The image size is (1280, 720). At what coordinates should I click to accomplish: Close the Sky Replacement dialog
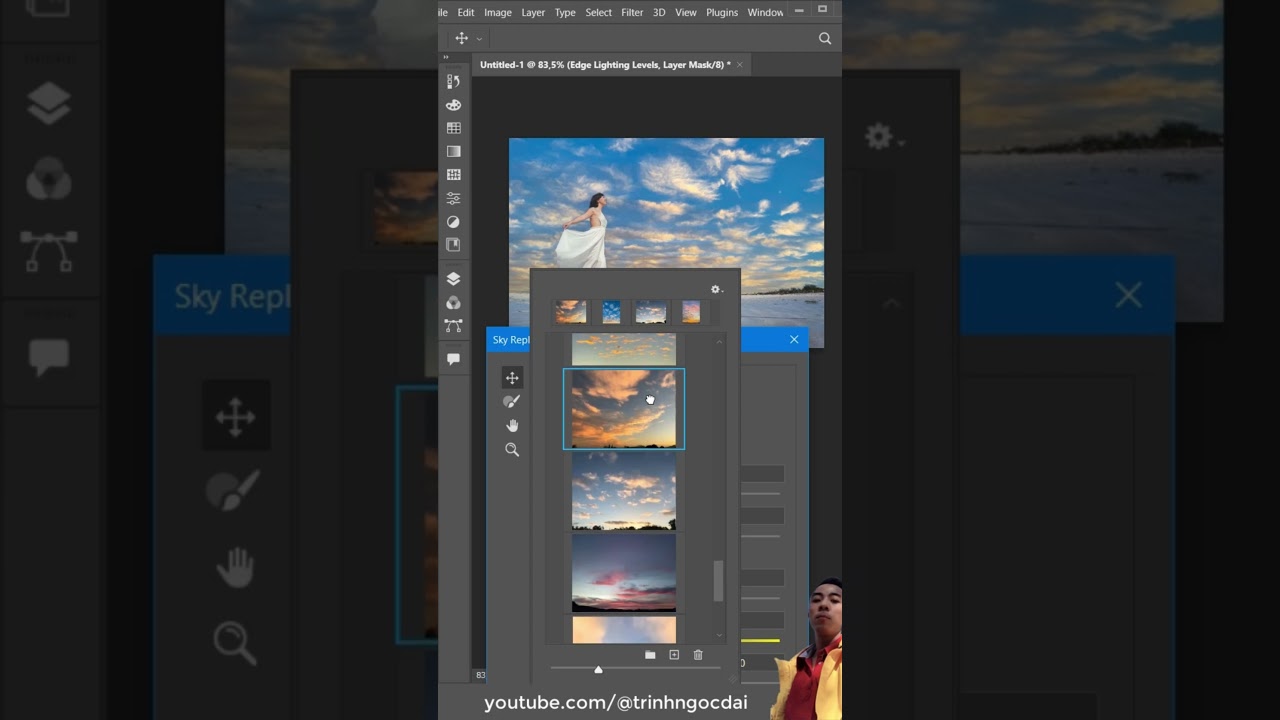click(x=794, y=339)
